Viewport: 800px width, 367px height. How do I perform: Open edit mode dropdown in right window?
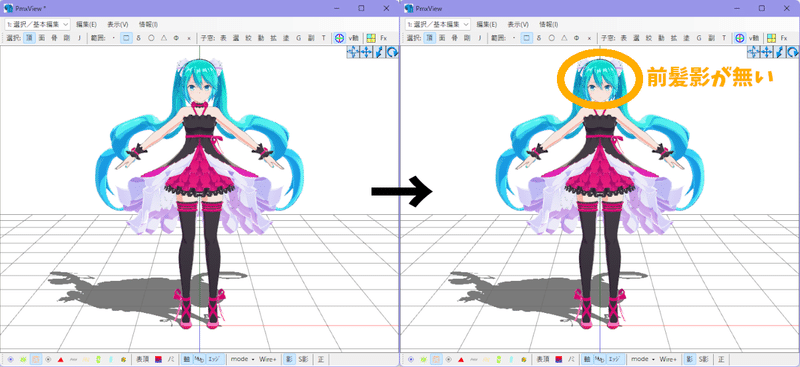[x=438, y=24]
